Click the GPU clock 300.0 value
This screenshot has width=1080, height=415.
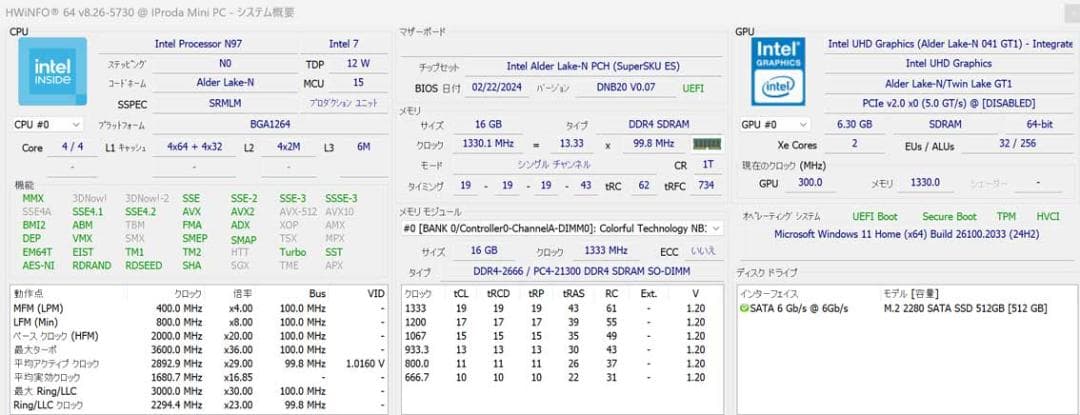tap(809, 182)
